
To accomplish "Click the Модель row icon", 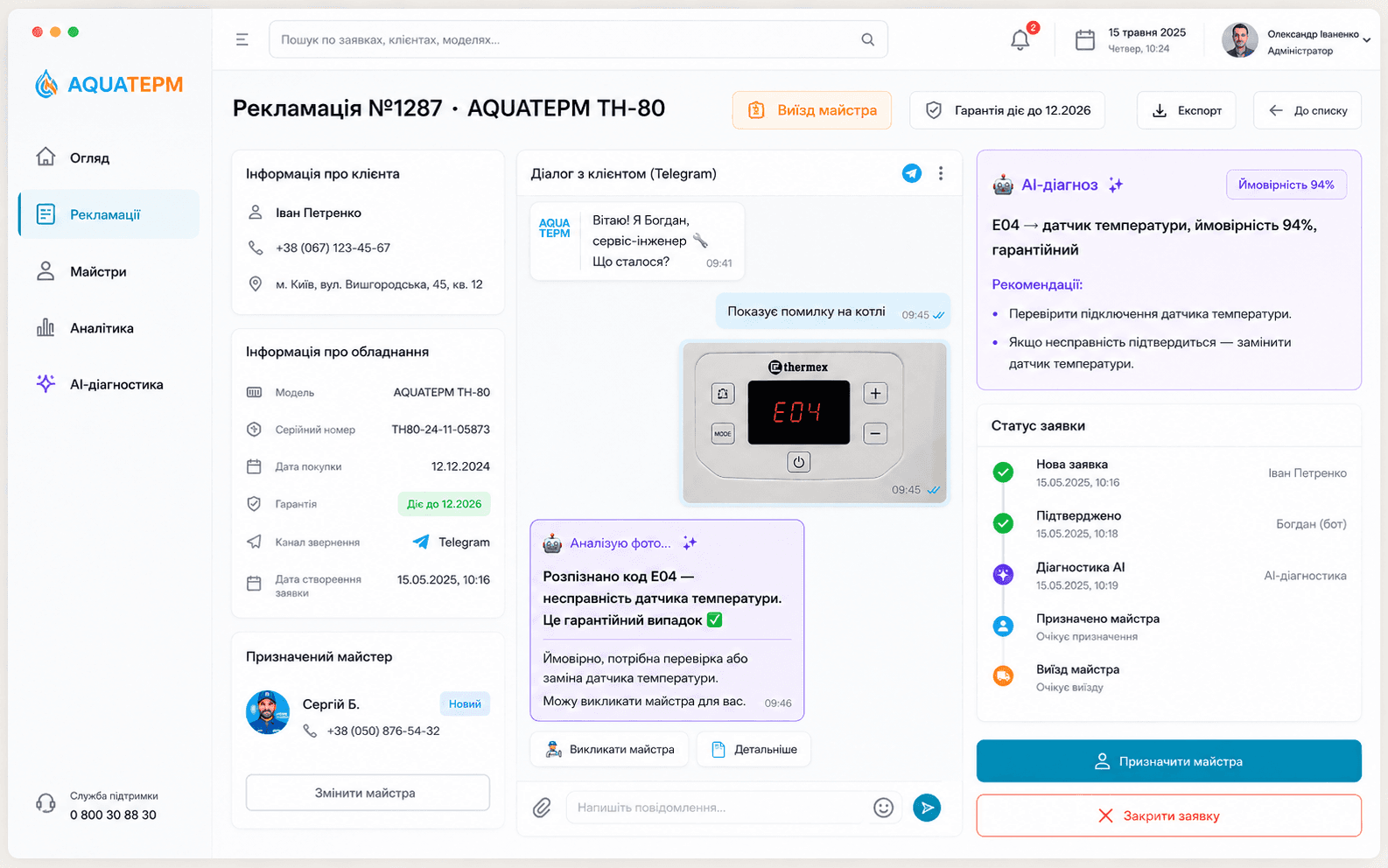I will (254, 392).
